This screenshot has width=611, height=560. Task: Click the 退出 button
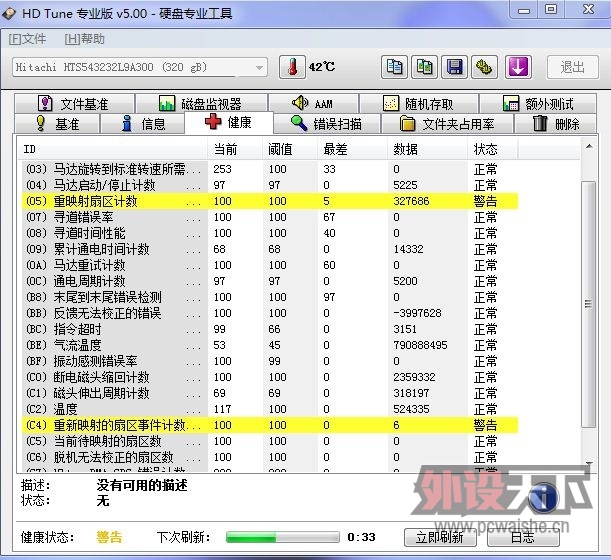pos(573,67)
